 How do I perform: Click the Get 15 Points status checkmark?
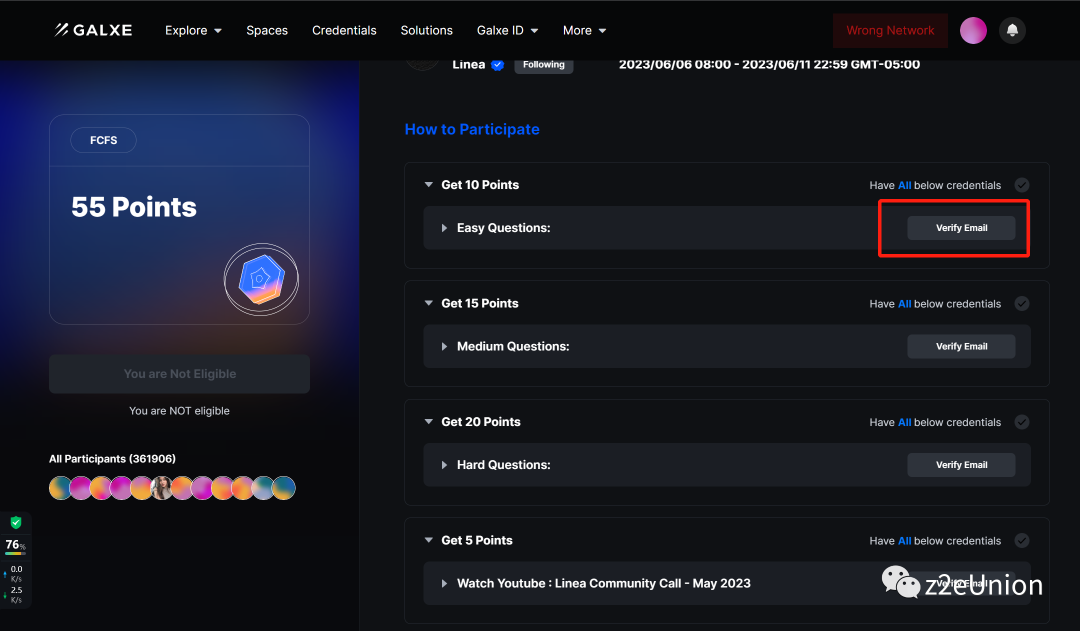[x=1021, y=304]
